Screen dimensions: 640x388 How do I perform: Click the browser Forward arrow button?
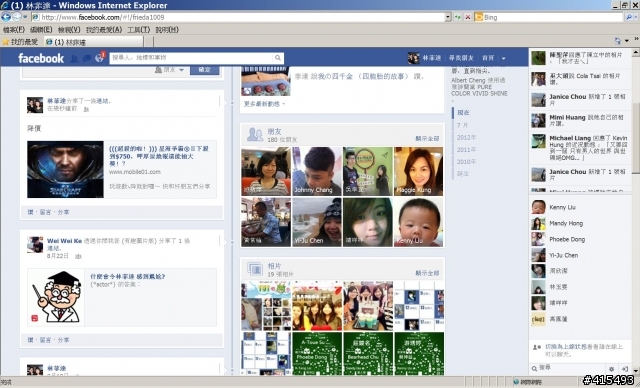[x=17, y=17]
